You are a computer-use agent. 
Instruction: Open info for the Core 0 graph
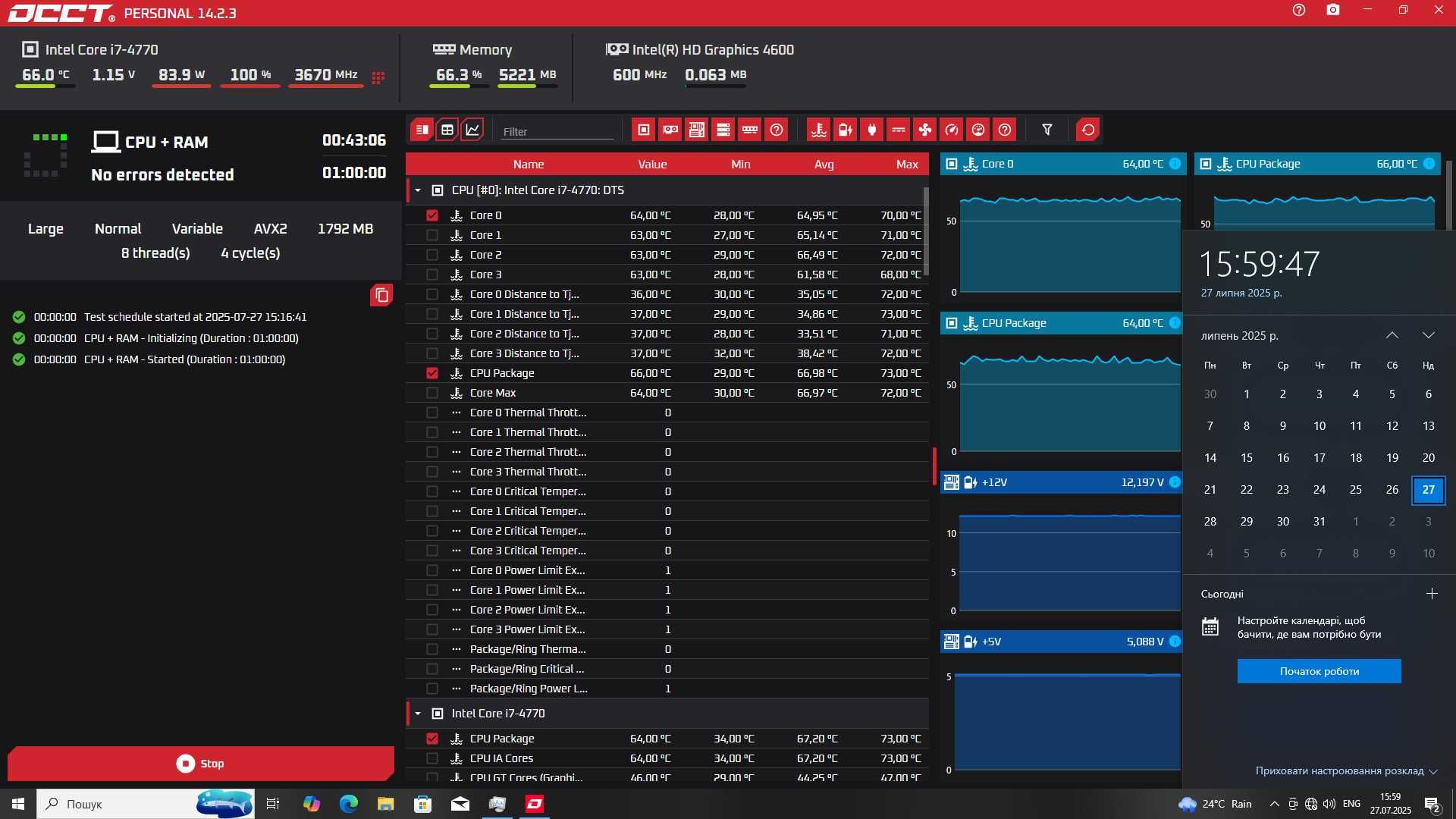(1175, 164)
